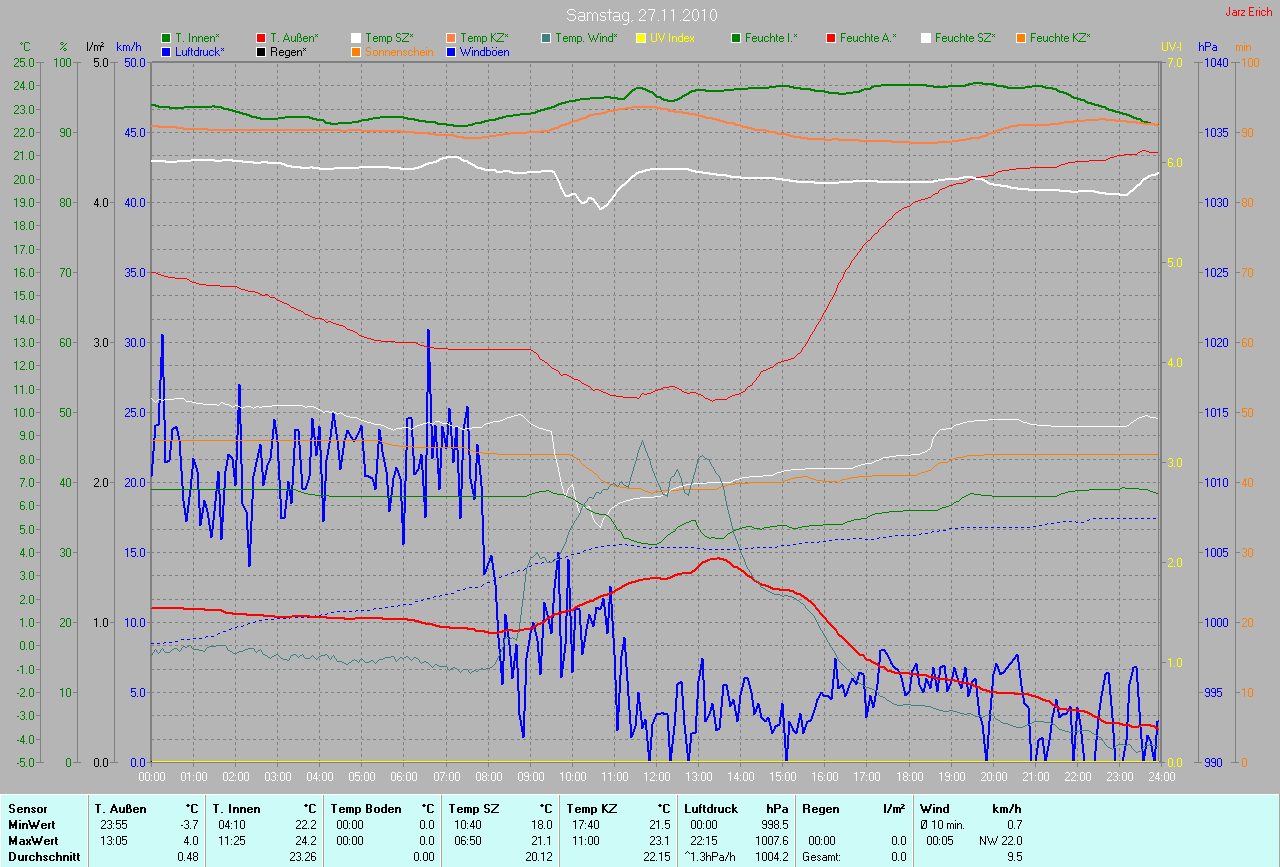Image resolution: width=1280 pixels, height=867 pixels.
Task: Click the 'Jarz Erich' author text
Action: (1249, 12)
